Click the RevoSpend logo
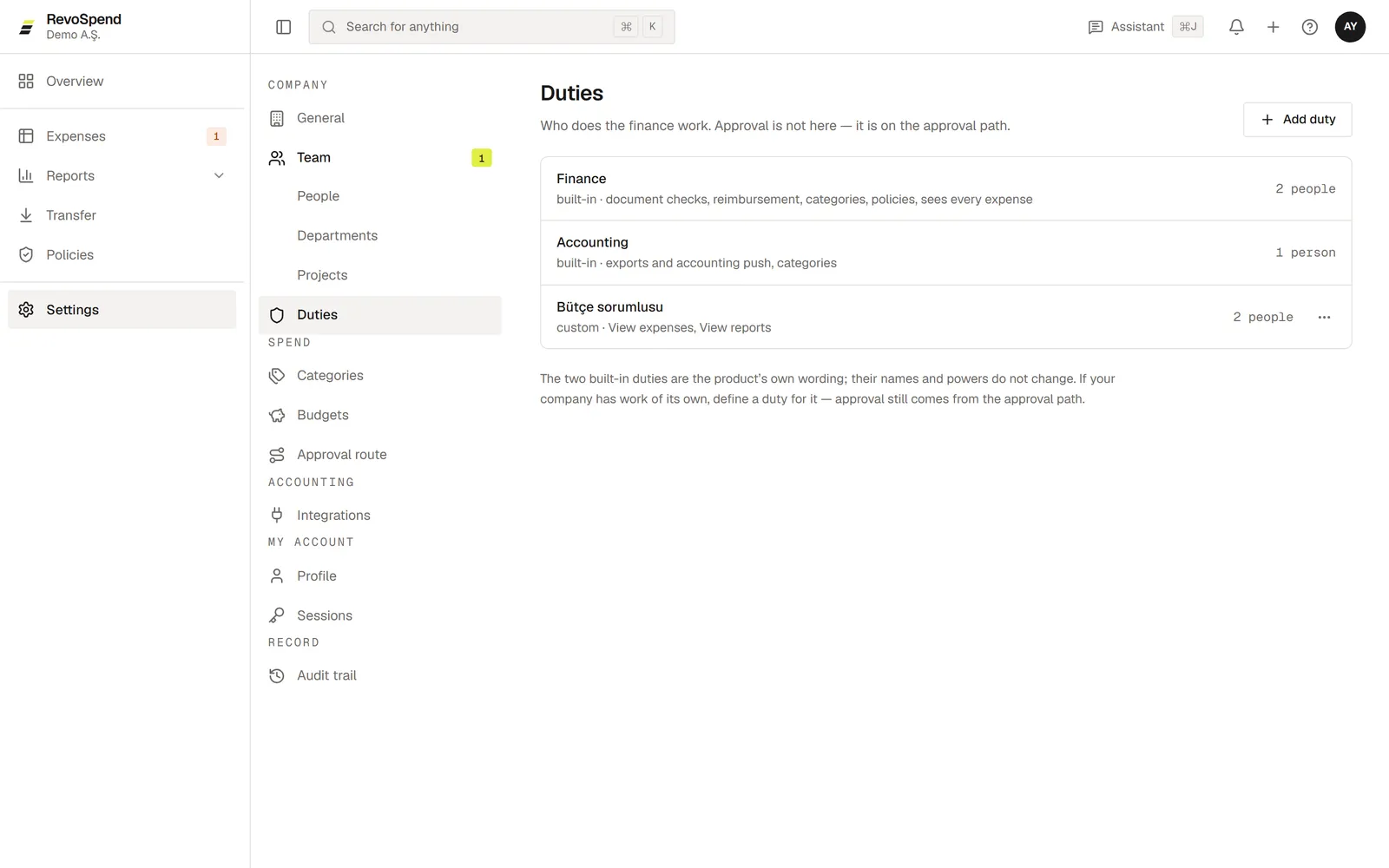Screen dimensions: 1389x868 pos(27,28)
